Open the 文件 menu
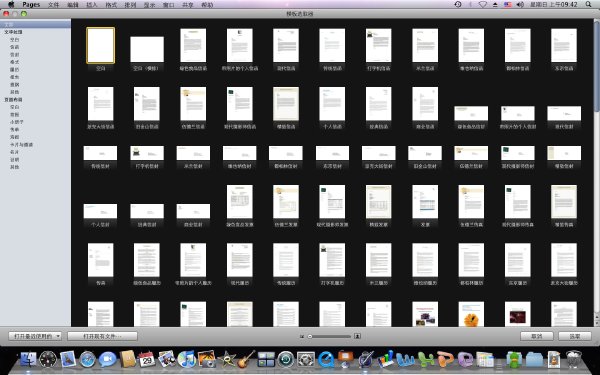Viewport: 600px width, 375px height. coord(54,5)
